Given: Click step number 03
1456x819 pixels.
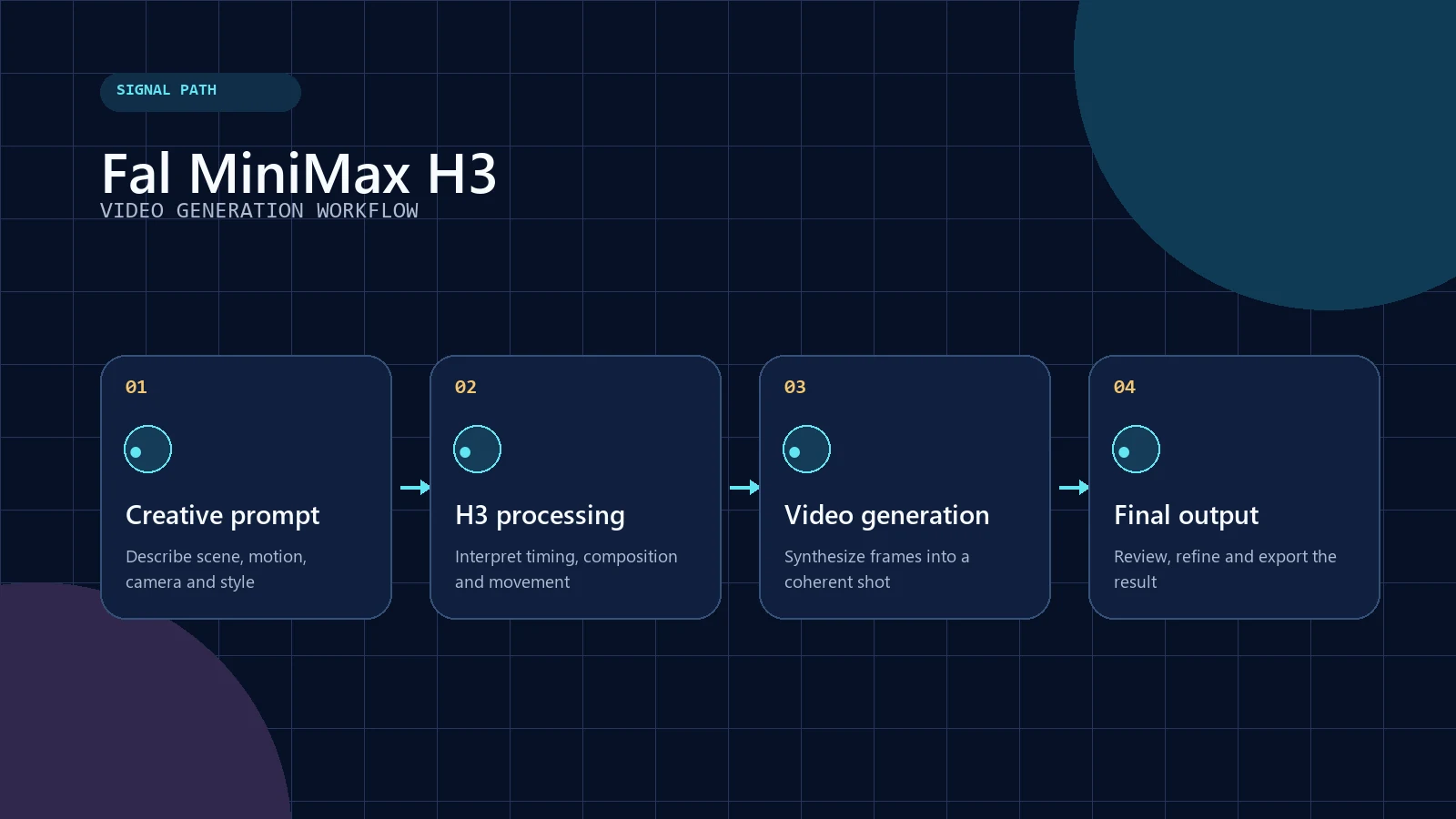Looking at the screenshot, I should point(795,387).
